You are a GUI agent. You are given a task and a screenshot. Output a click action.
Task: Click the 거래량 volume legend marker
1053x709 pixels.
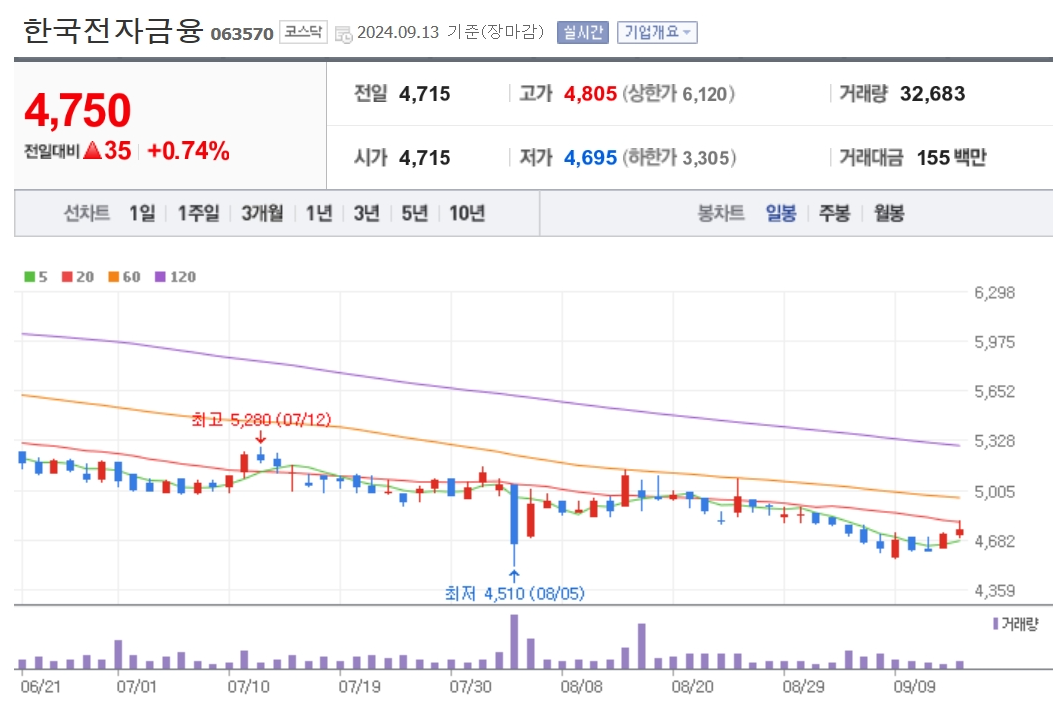tap(995, 624)
